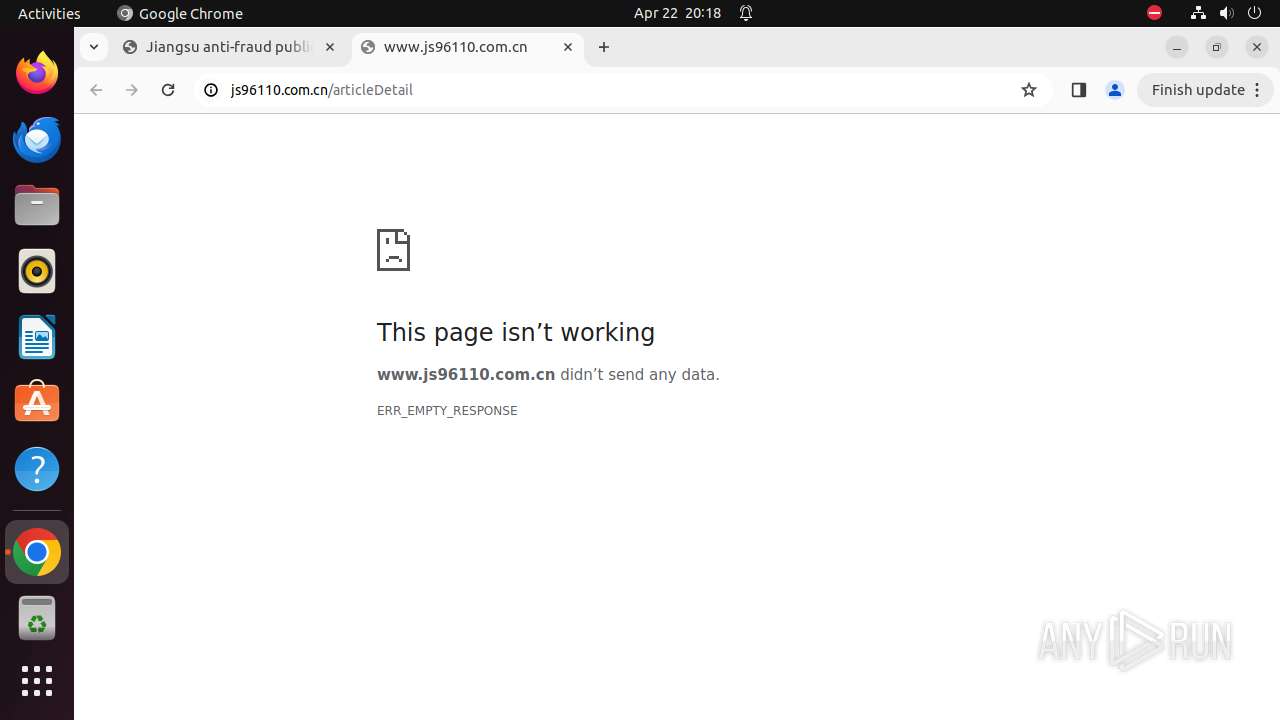Open Chrome profile avatar
The image size is (1280, 720).
coord(1115,90)
